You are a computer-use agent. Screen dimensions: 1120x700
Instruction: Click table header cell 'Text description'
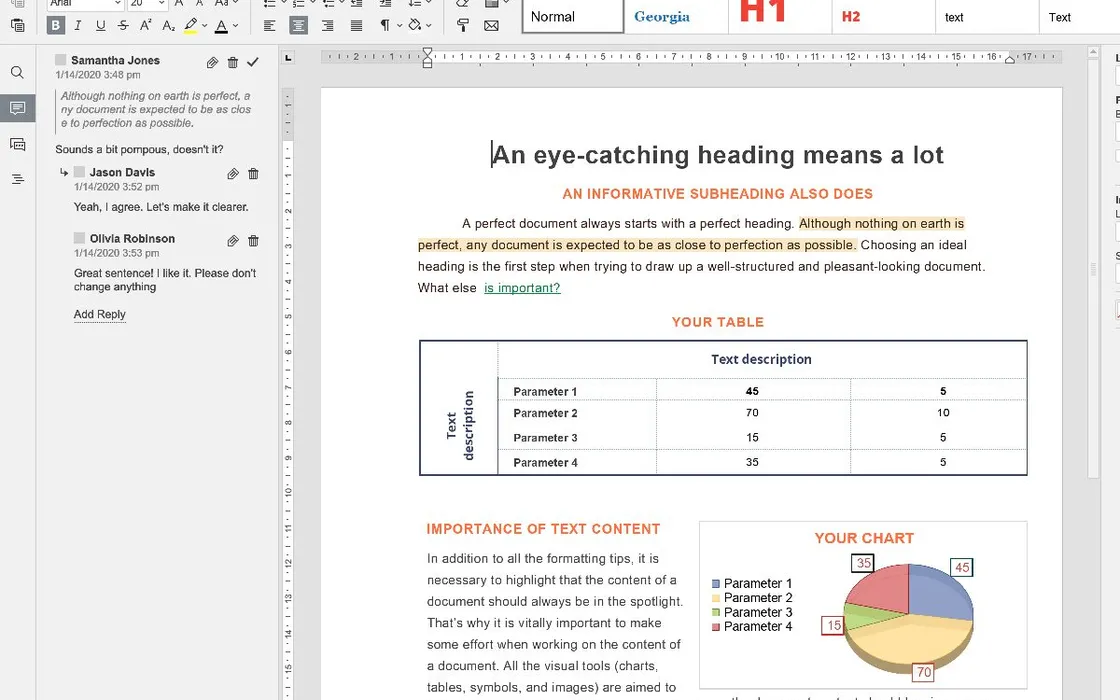[761, 359]
